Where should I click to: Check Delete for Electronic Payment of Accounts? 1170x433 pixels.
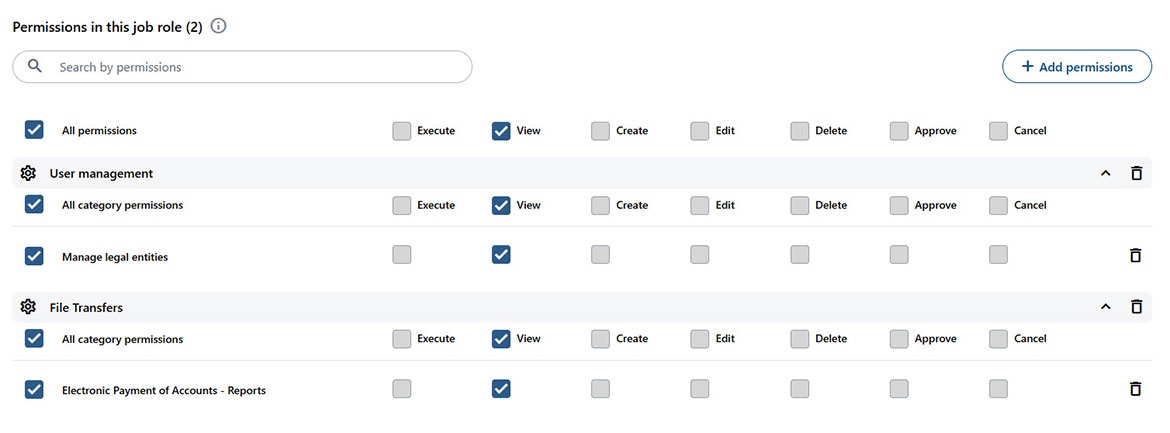(799, 389)
